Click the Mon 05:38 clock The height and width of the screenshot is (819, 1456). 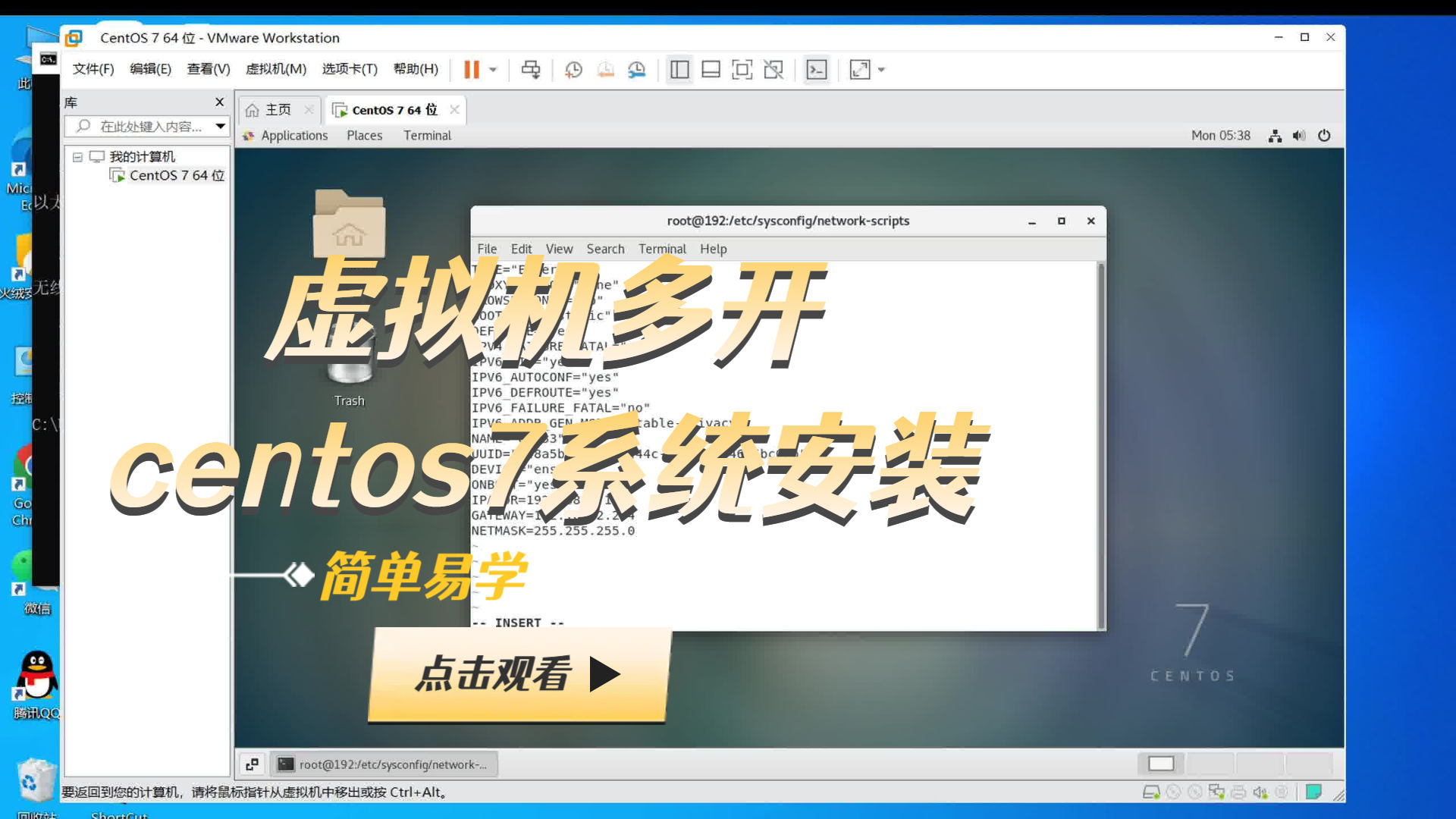[1220, 135]
